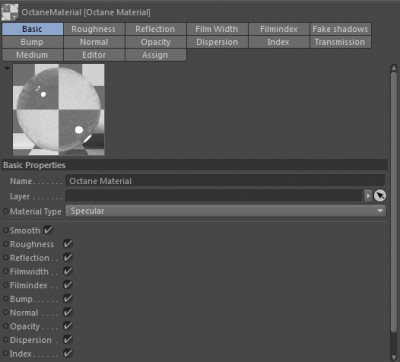Viewport: 400px width, 362px height.
Task: Go to the Assign tab
Action: [155, 55]
